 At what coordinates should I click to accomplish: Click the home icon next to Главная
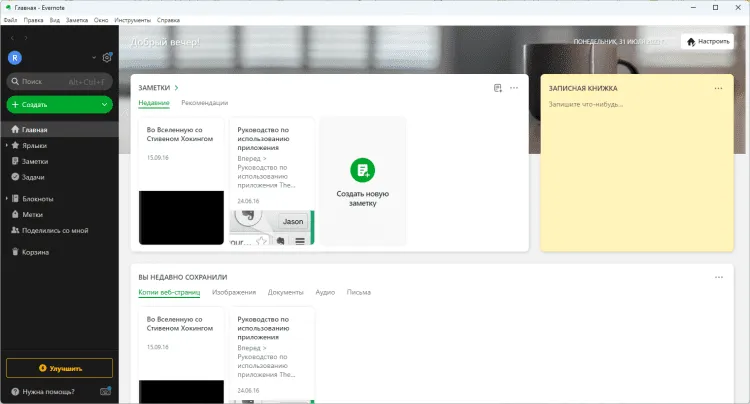(15, 130)
